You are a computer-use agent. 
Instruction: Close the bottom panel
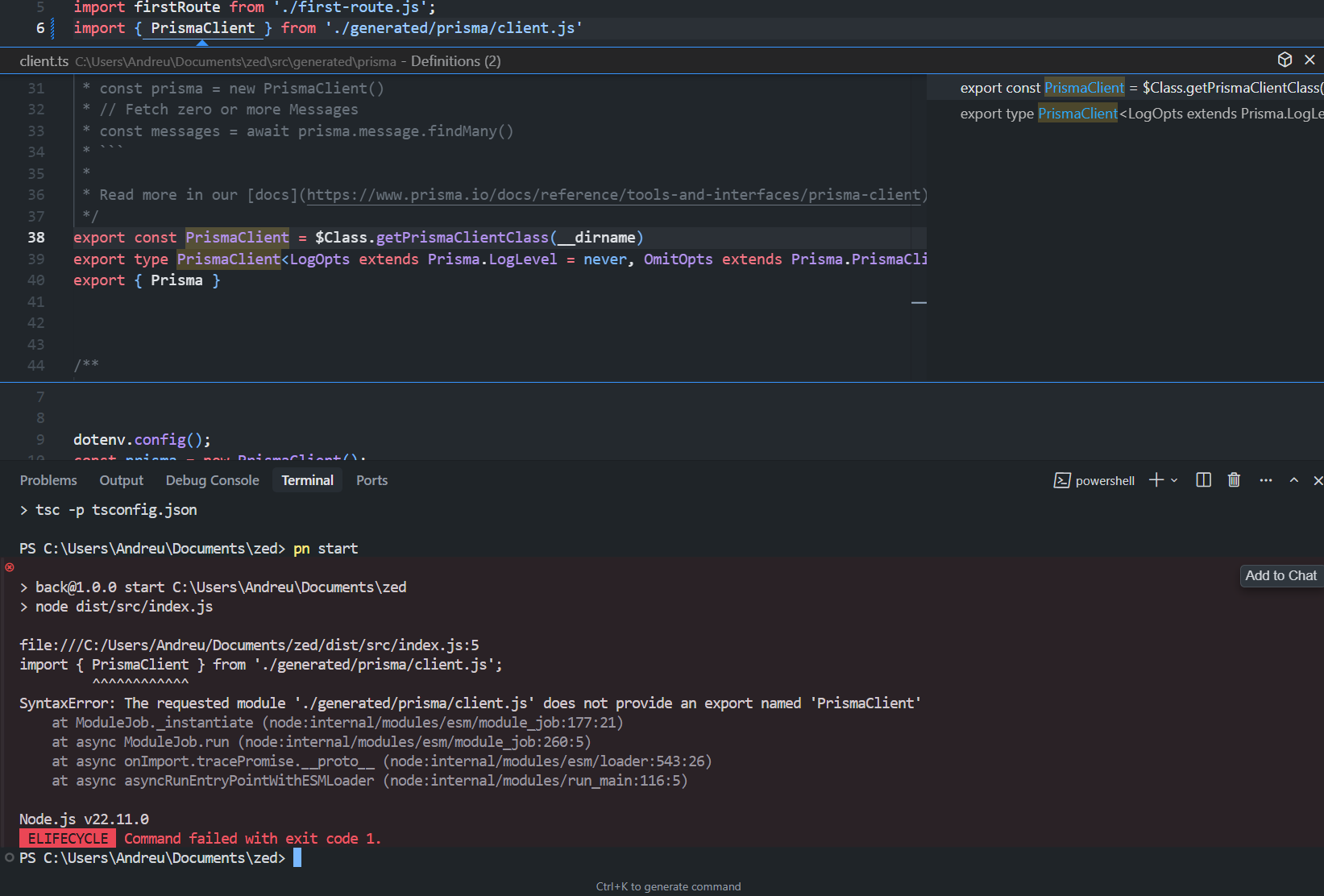[1318, 480]
